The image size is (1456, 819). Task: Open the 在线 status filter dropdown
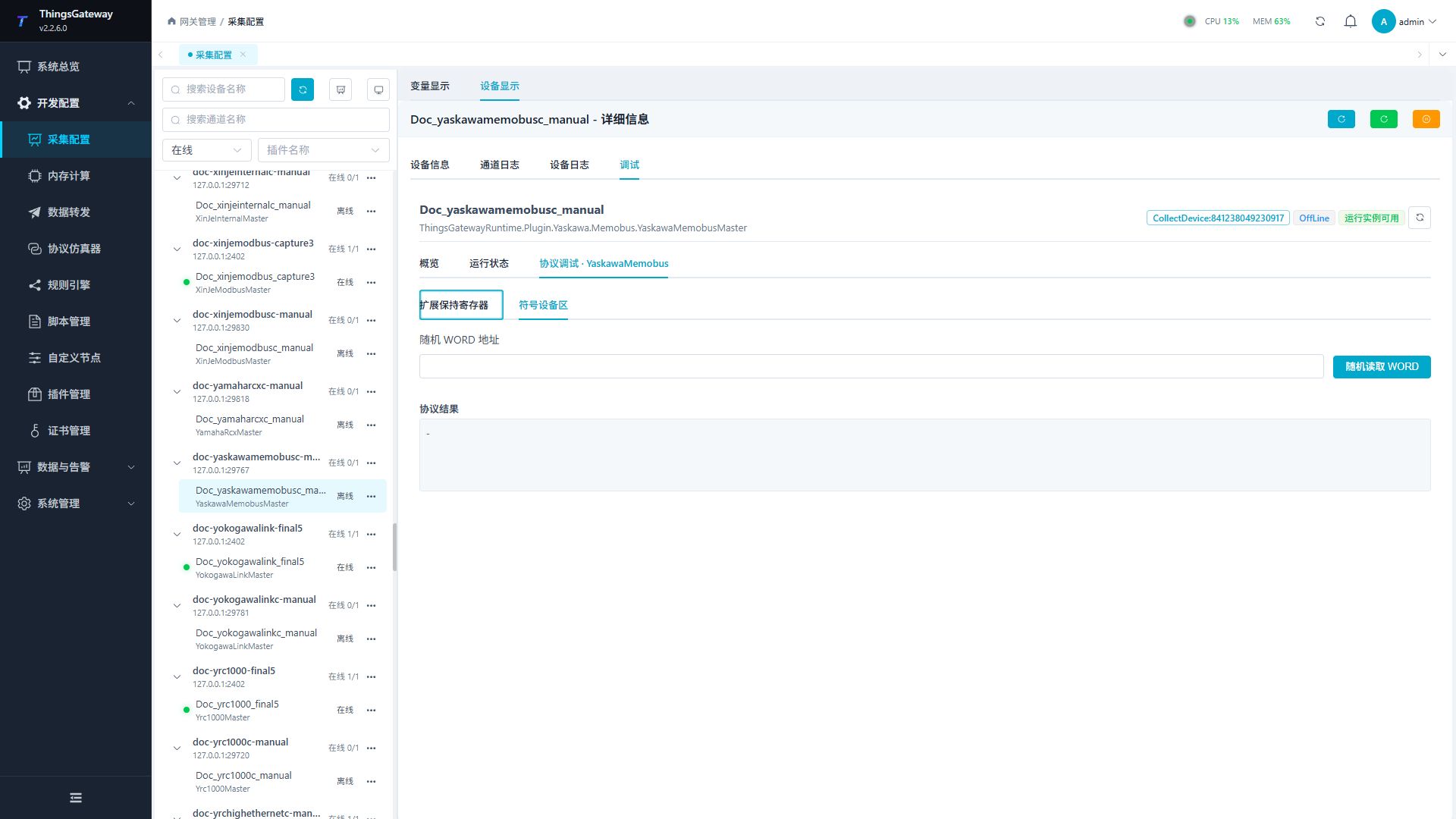(x=207, y=150)
